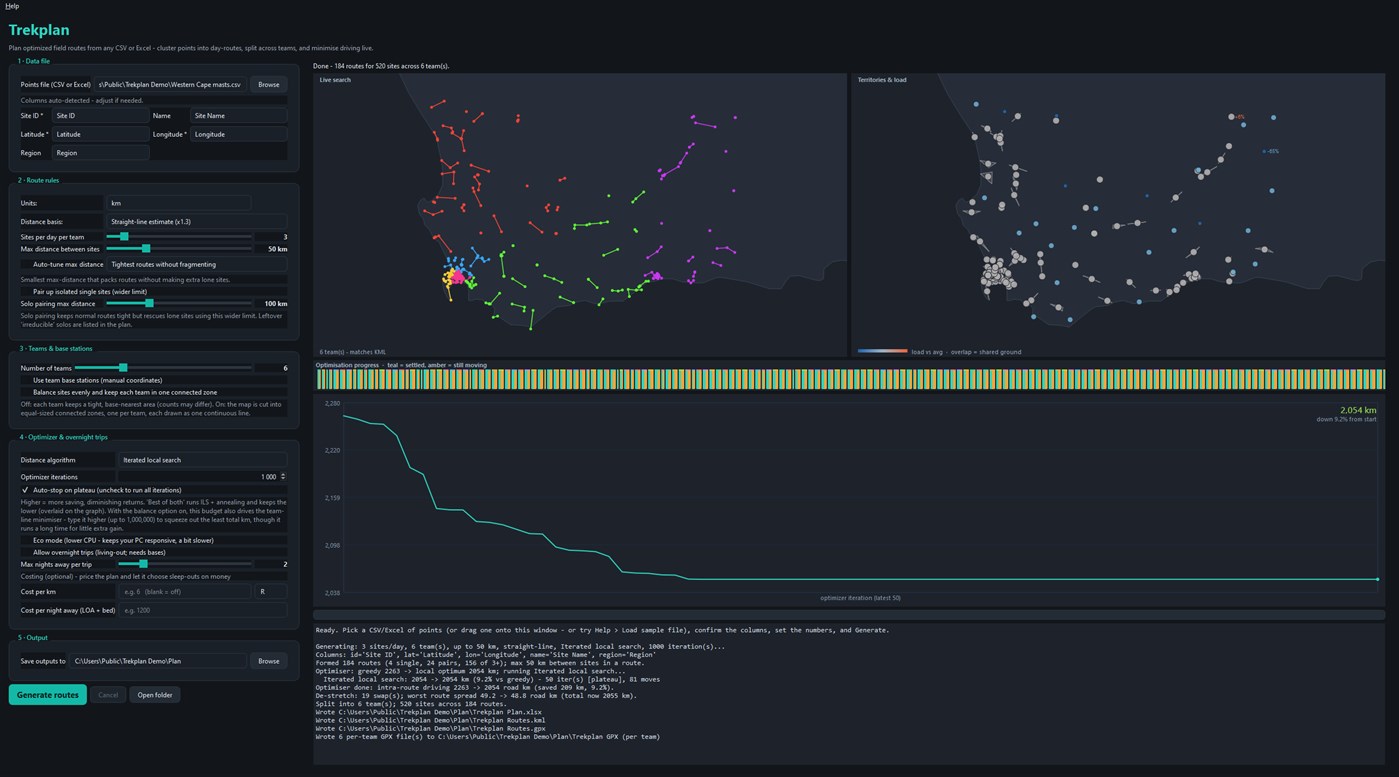Open the Site ID column dropdown

point(100,116)
